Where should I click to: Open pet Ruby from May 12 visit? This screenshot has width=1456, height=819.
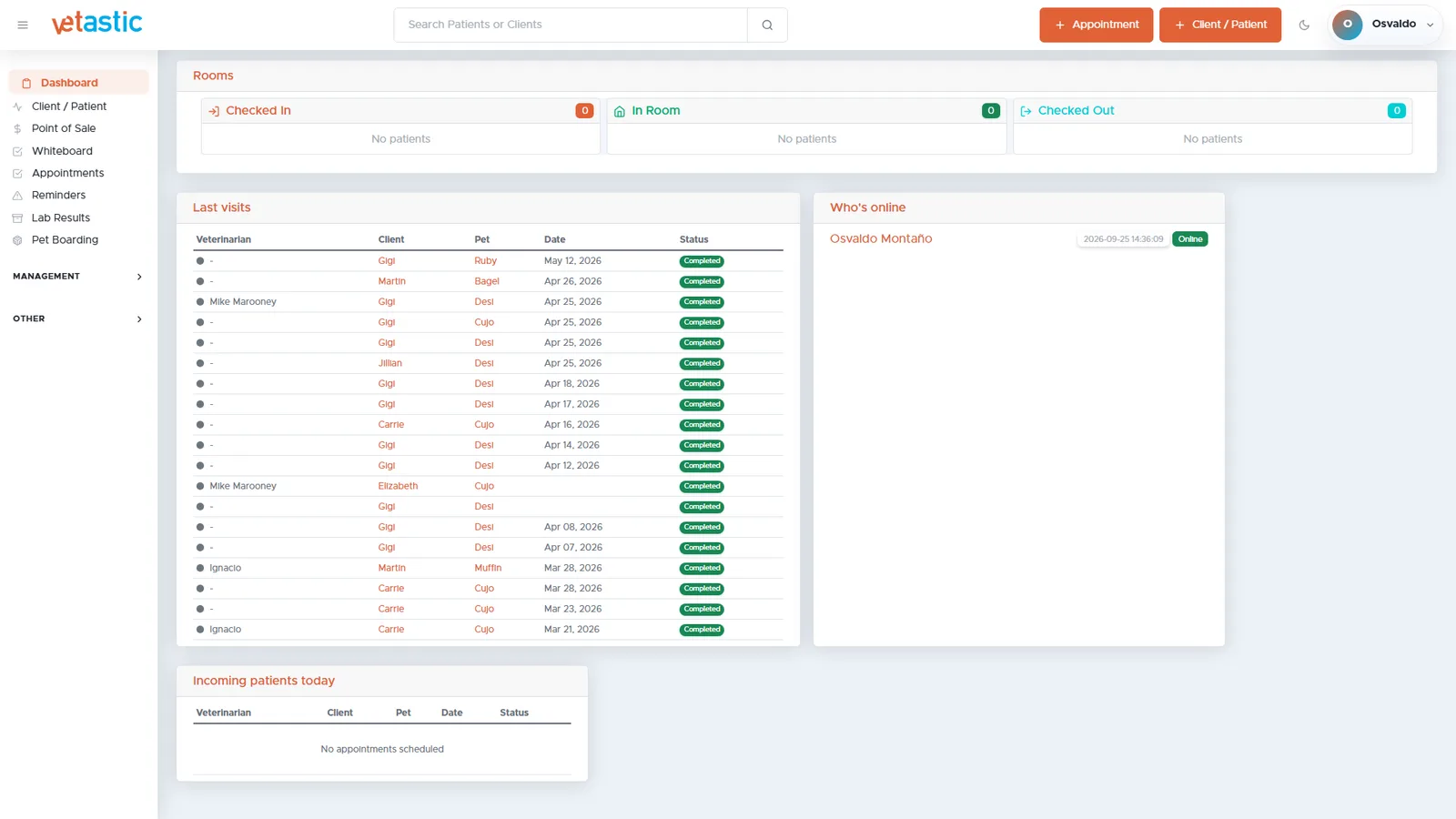coord(485,261)
